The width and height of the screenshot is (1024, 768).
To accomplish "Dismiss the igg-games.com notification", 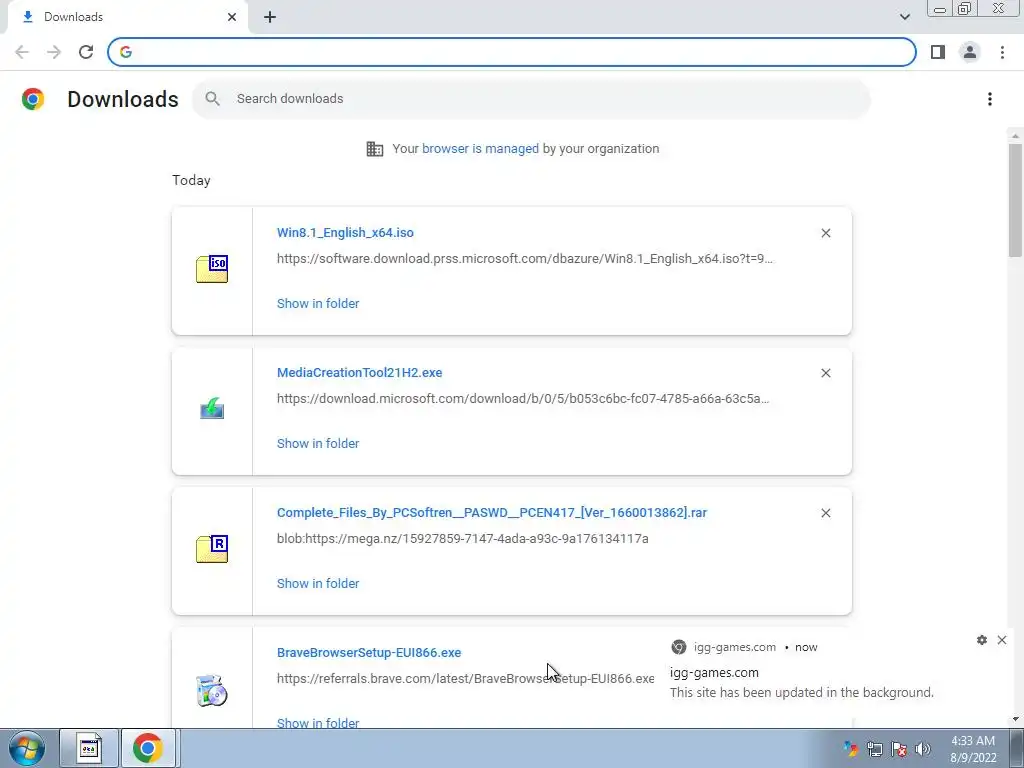I will point(1002,640).
